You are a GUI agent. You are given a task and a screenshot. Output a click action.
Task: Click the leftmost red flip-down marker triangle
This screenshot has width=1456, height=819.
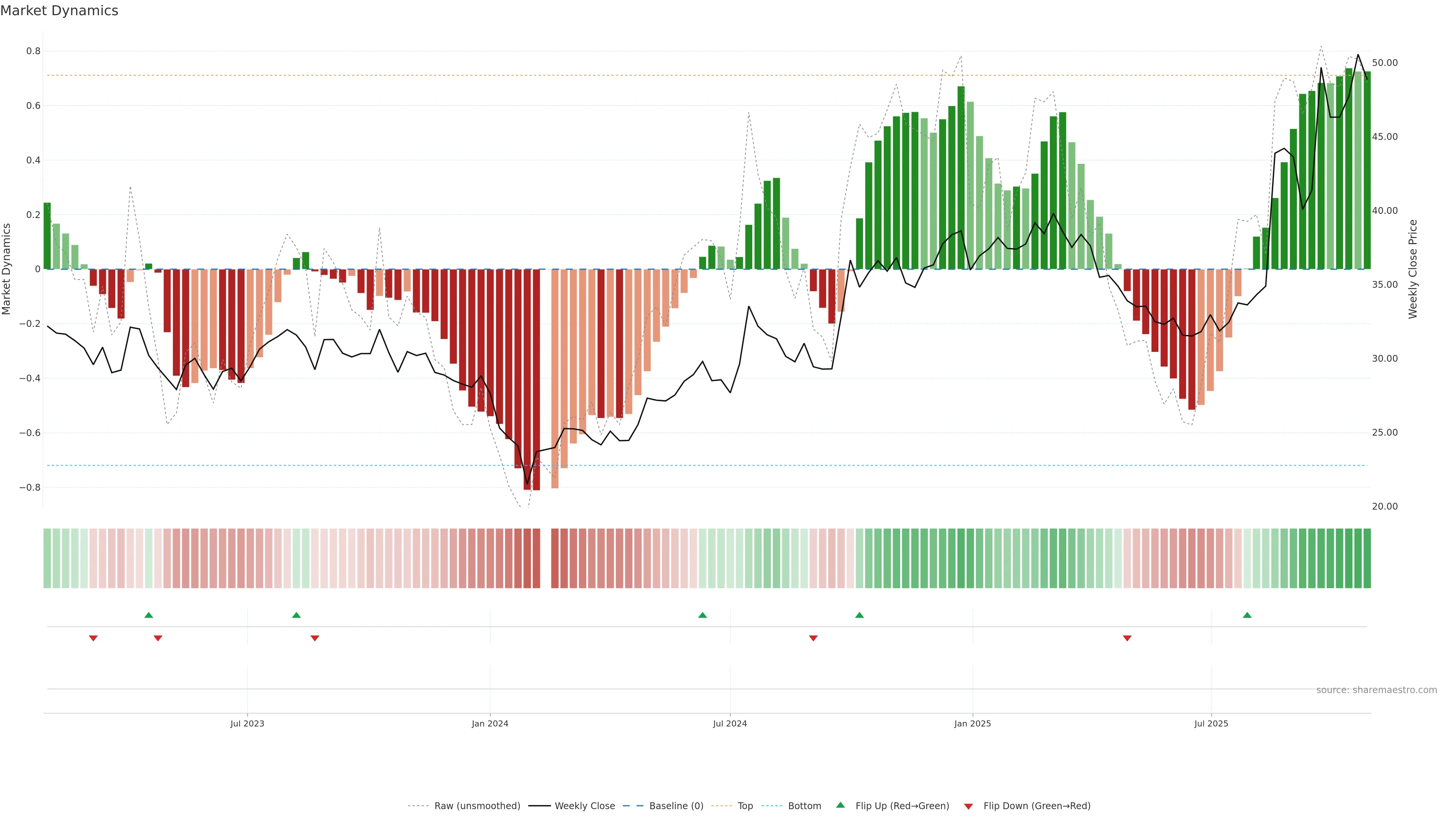pos(93,638)
